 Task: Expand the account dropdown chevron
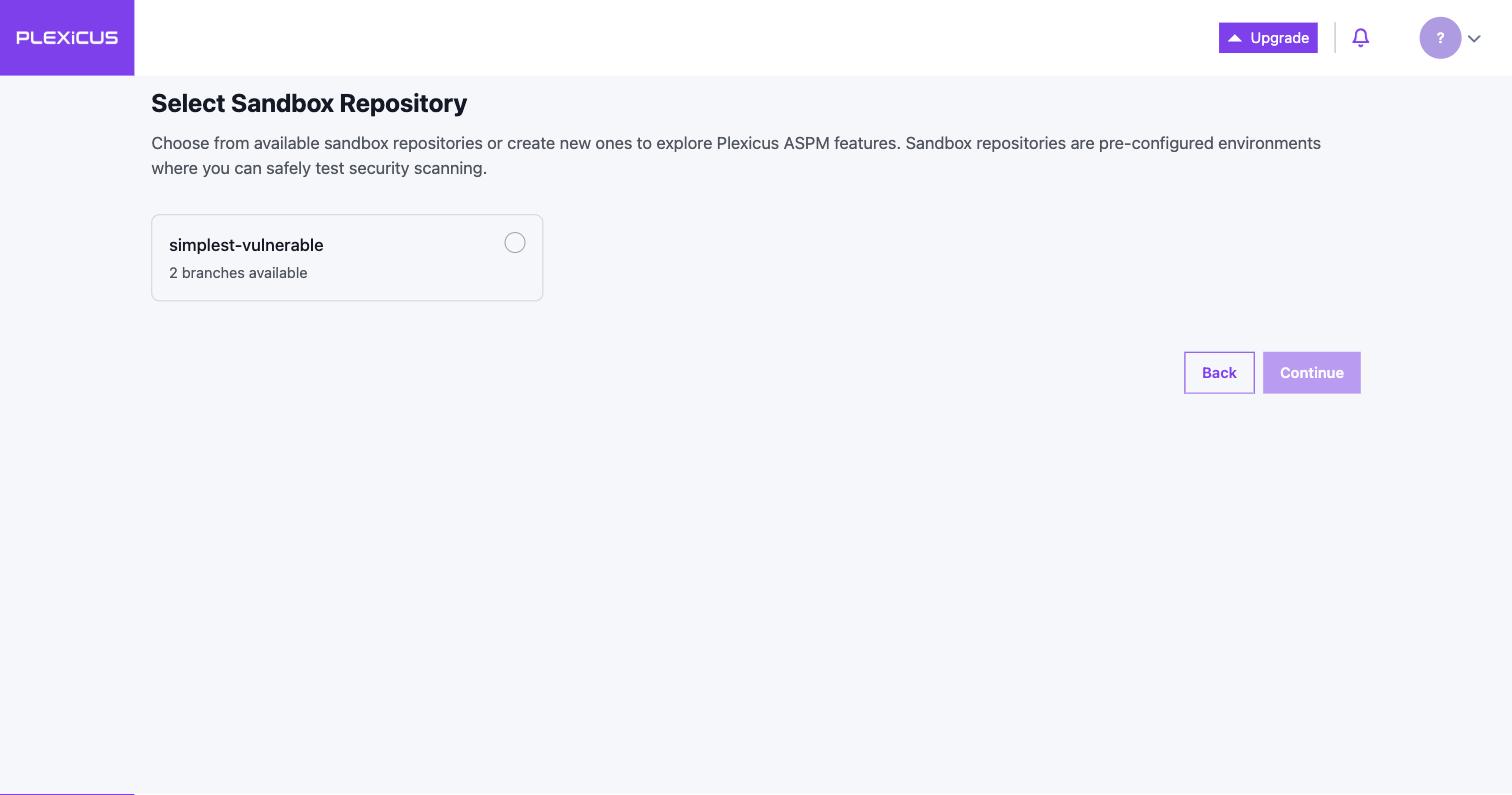click(x=1474, y=39)
